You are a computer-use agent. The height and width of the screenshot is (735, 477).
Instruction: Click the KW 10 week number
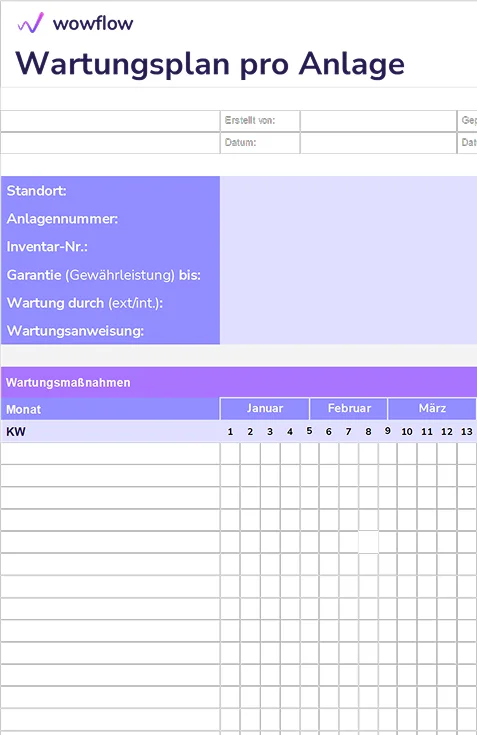pos(407,432)
